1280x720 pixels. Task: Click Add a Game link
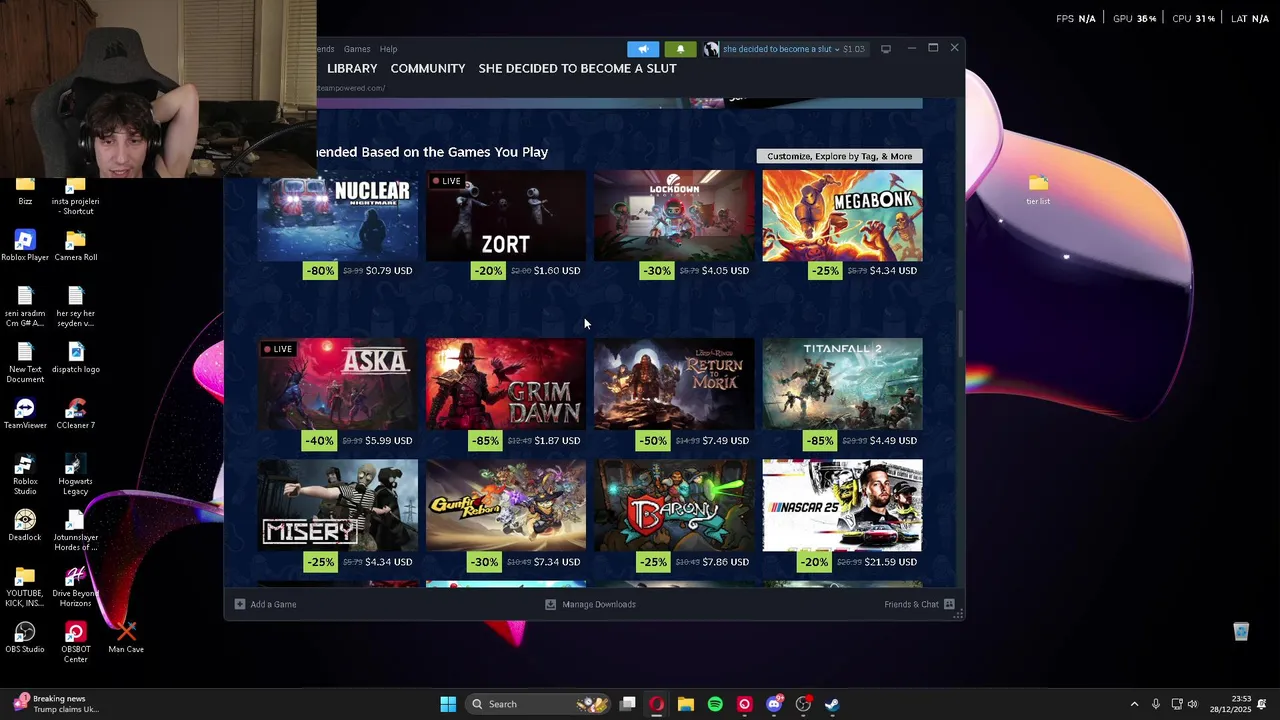[273, 604]
